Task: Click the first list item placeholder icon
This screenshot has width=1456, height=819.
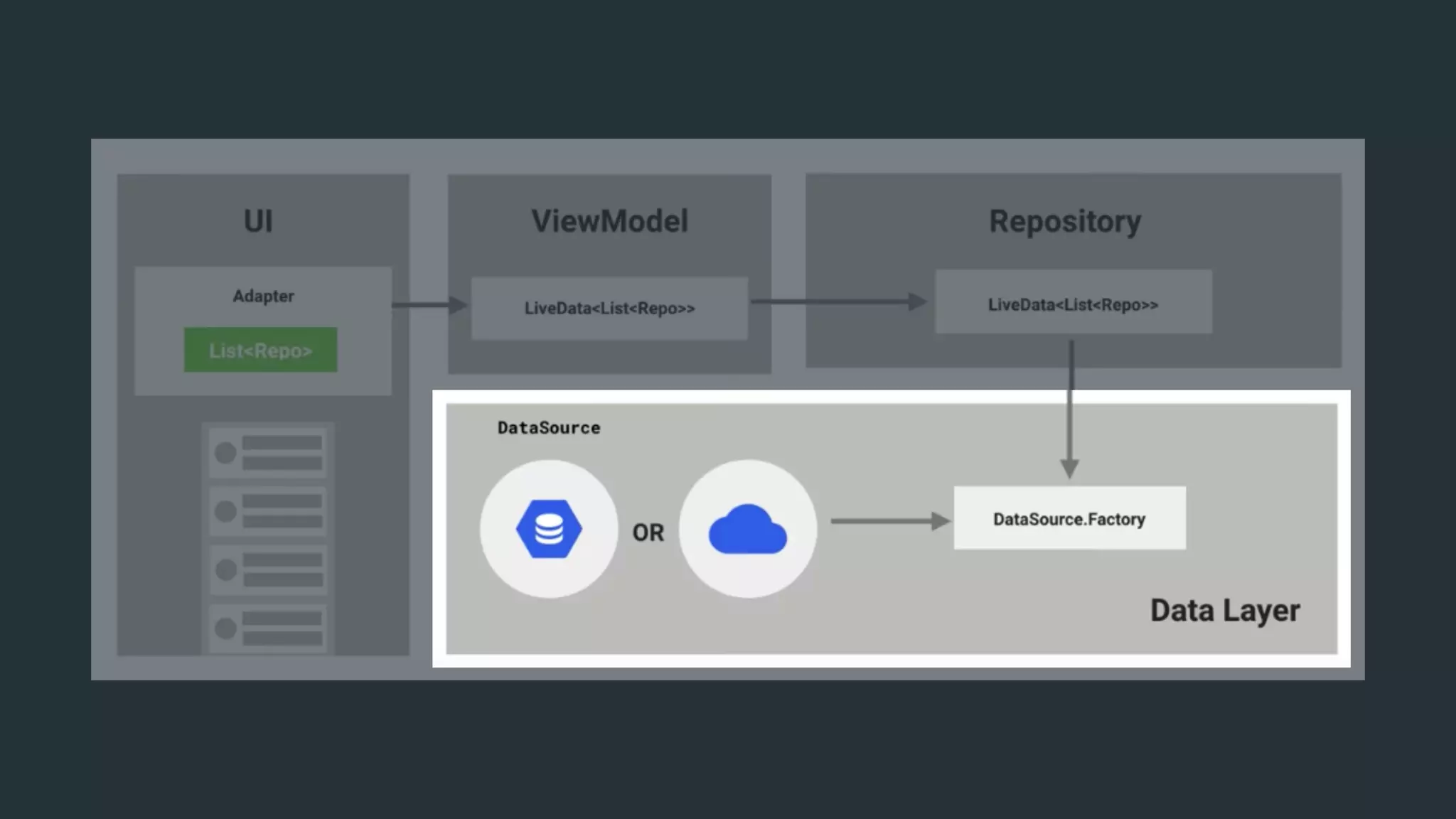Action: coord(225,453)
